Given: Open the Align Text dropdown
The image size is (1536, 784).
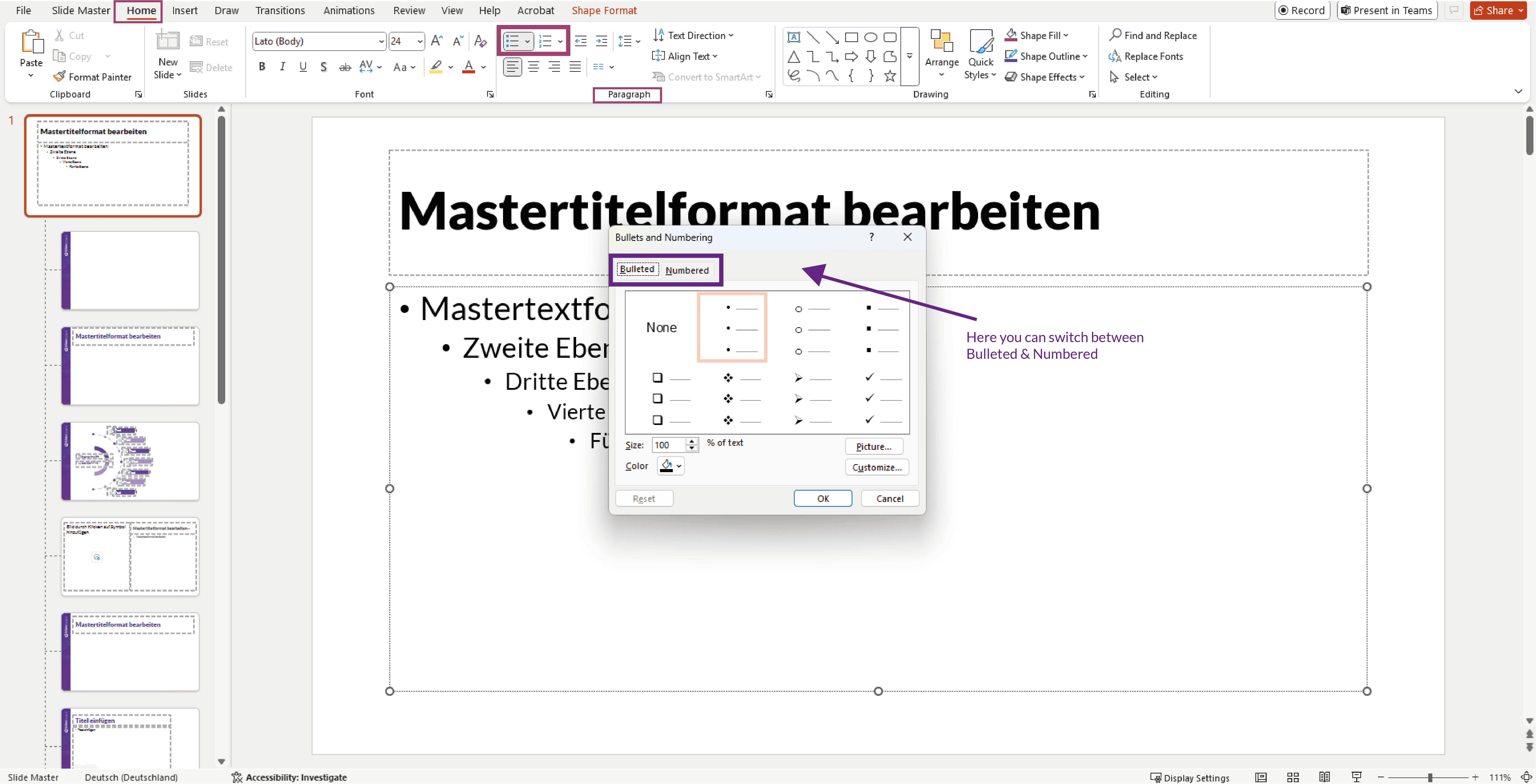Looking at the screenshot, I should click(x=685, y=56).
